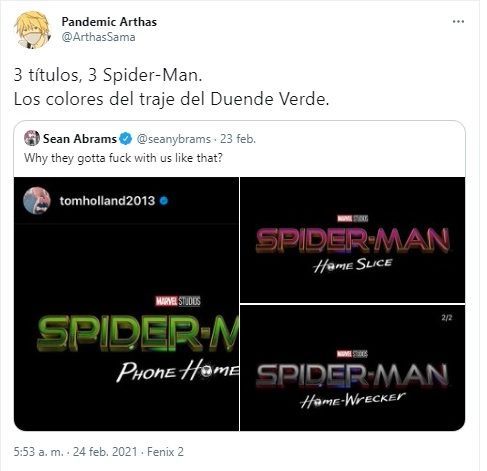
Task: Click Pandemic Arthas profile avatar
Action: (32, 30)
